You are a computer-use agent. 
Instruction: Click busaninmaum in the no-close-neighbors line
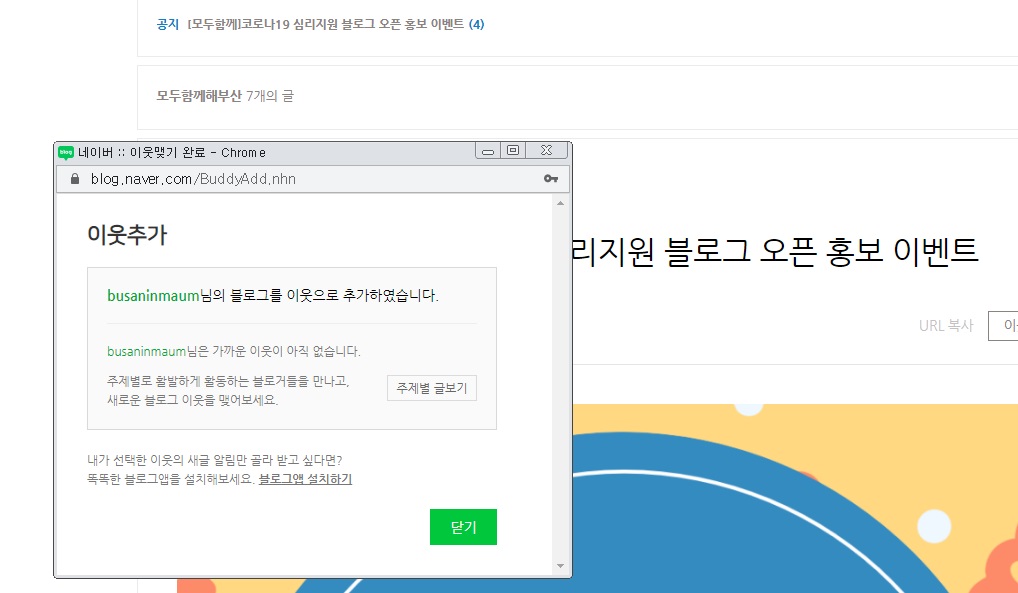coord(146,351)
